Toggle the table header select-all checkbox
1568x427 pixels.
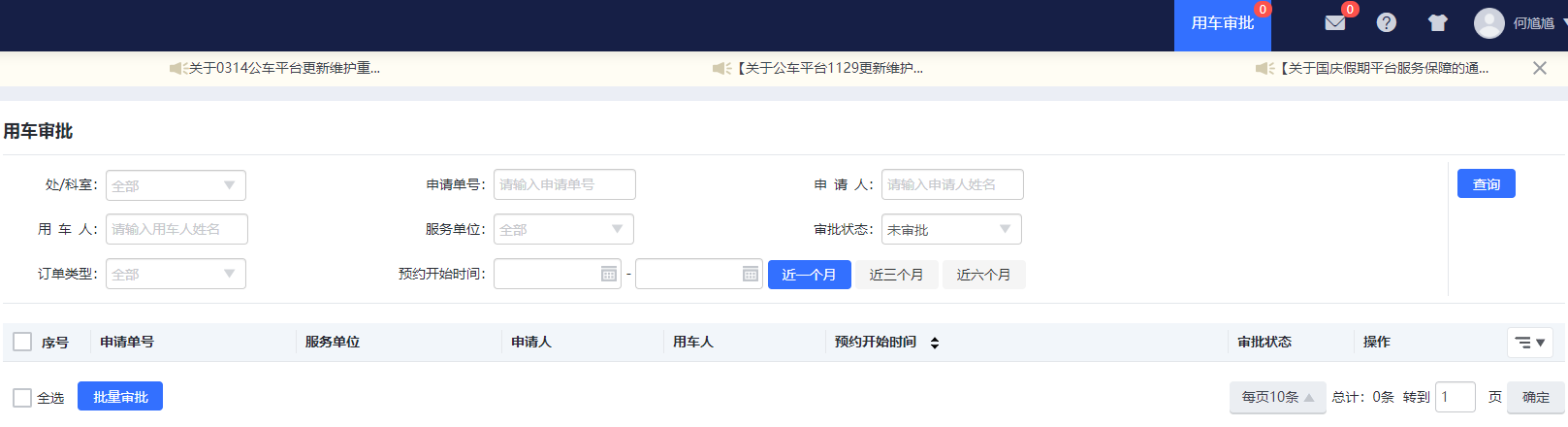pyautogui.click(x=22, y=342)
